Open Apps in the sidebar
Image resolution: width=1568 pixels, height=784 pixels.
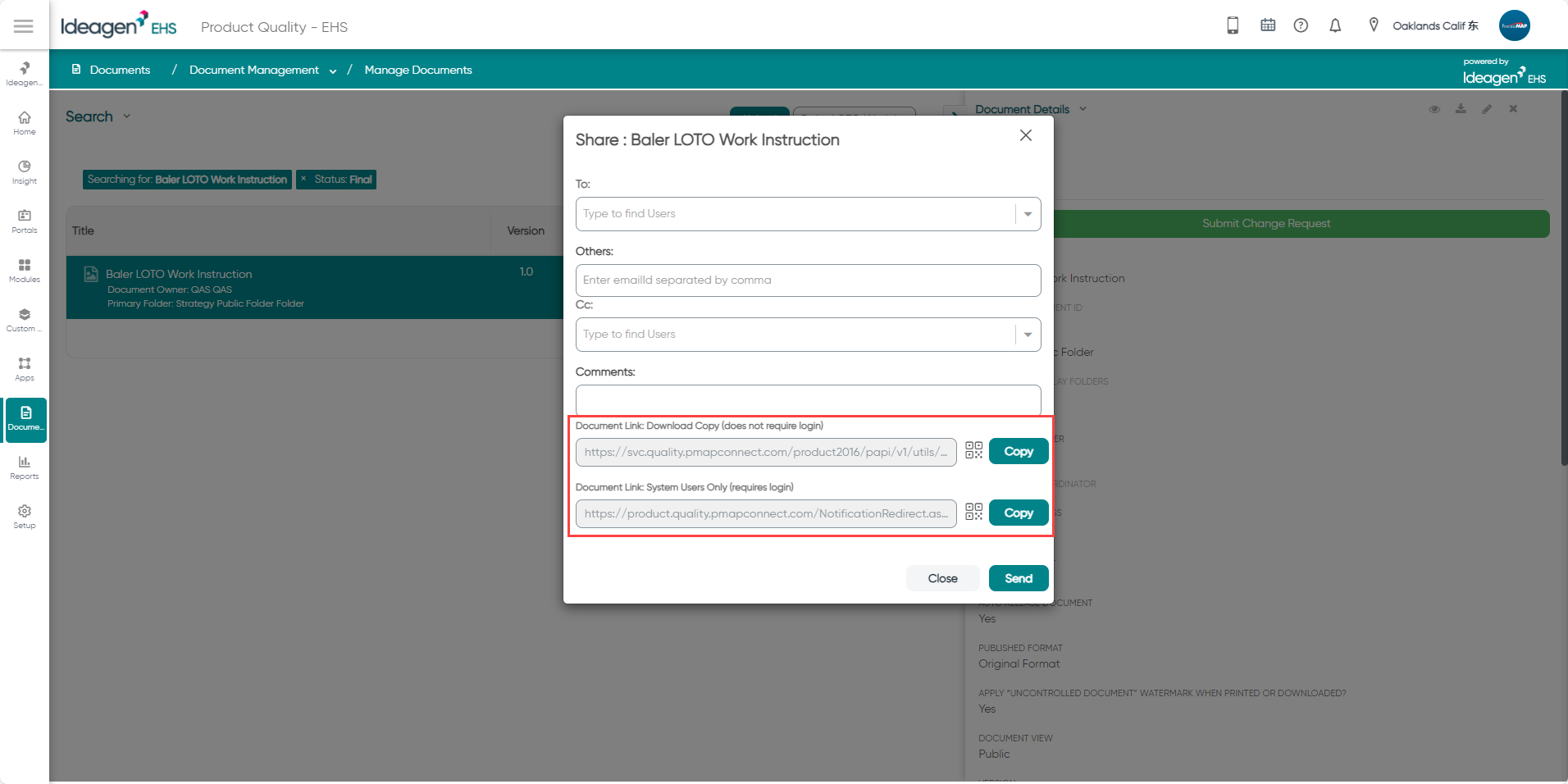(x=25, y=369)
